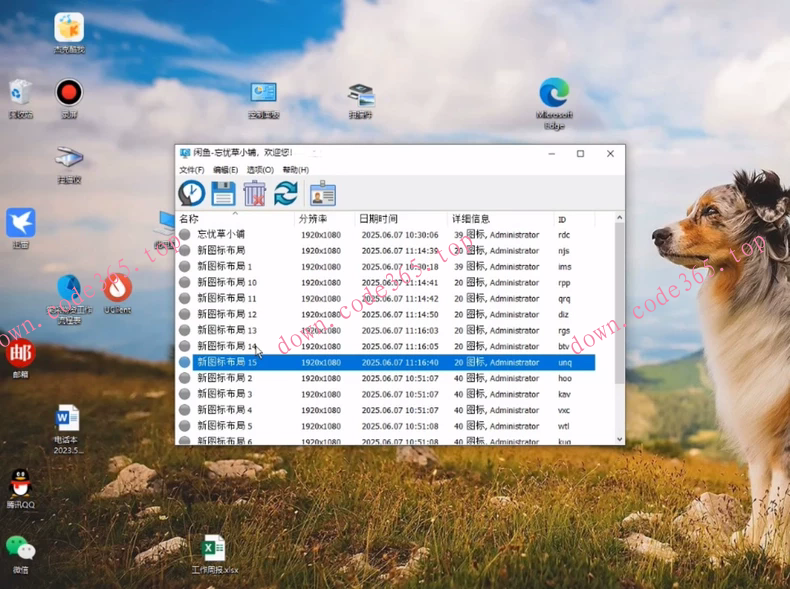Click the app icon in the window title bar
The height and width of the screenshot is (589, 790).
(185, 153)
